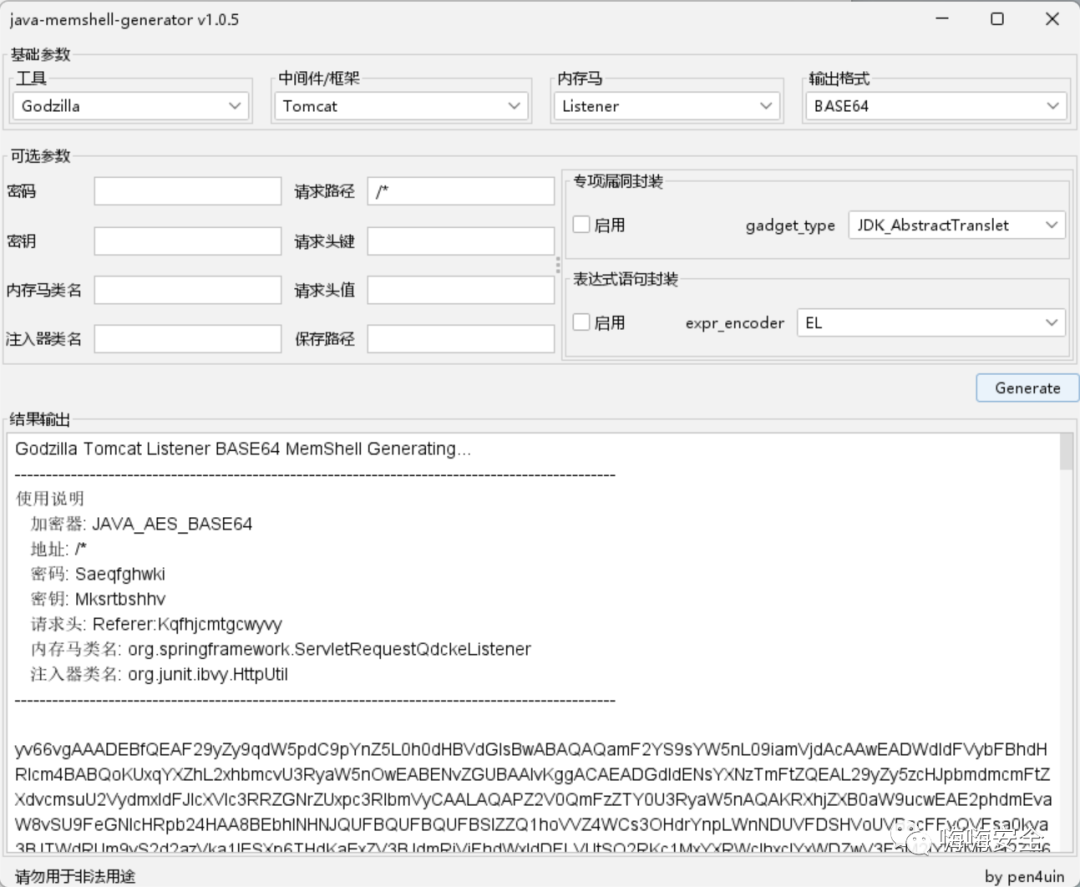Image resolution: width=1080 pixels, height=887 pixels.
Task: Open the 输出格式 BASE64 dropdown
Action: [x=936, y=106]
